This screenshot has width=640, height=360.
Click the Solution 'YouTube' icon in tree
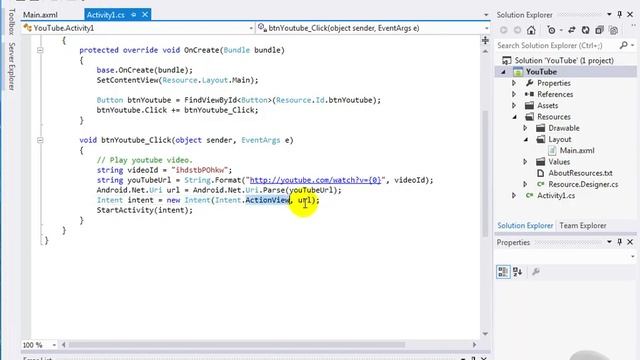point(506,60)
